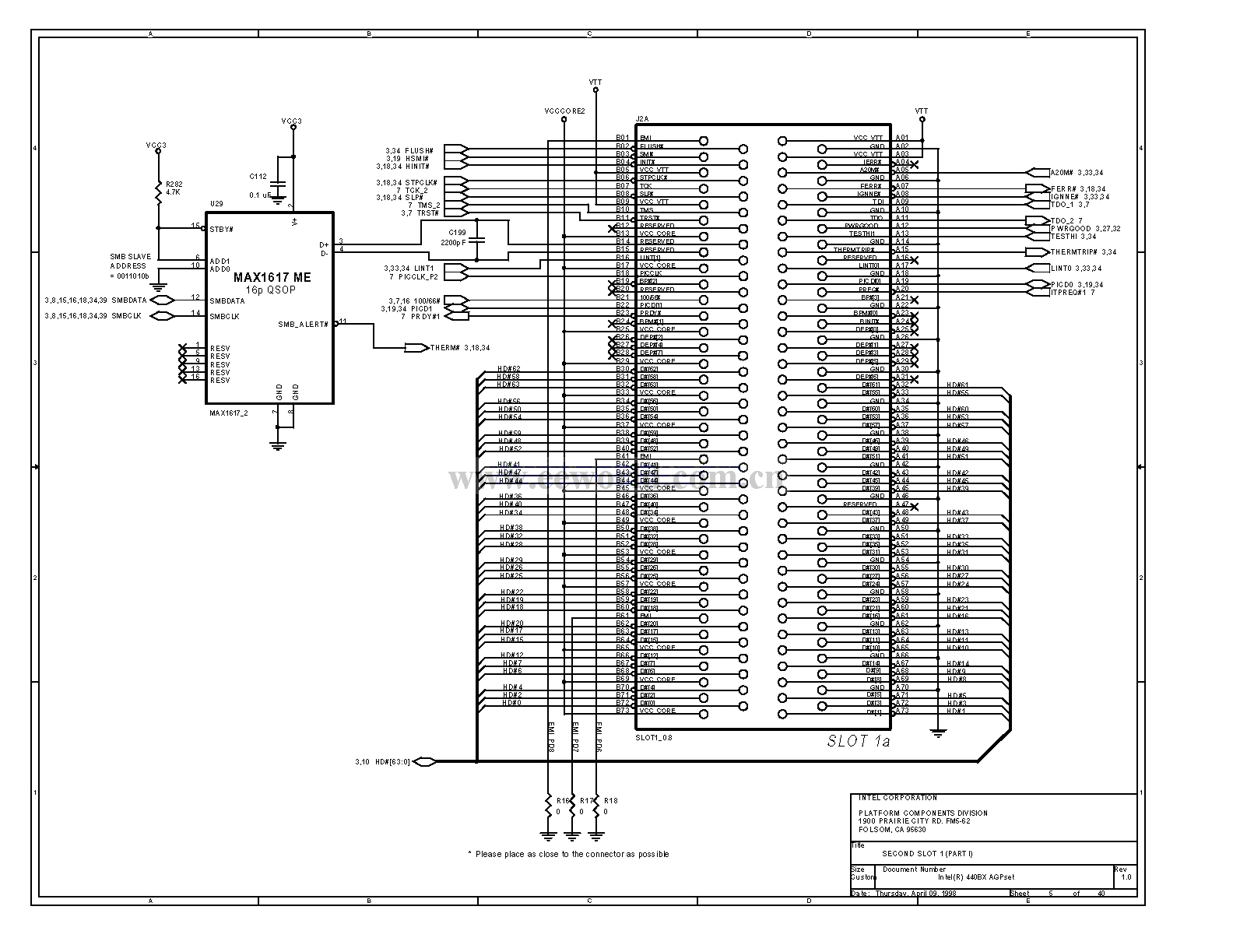Click the SLOT1_0.8 footprint text

tap(654, 736)
